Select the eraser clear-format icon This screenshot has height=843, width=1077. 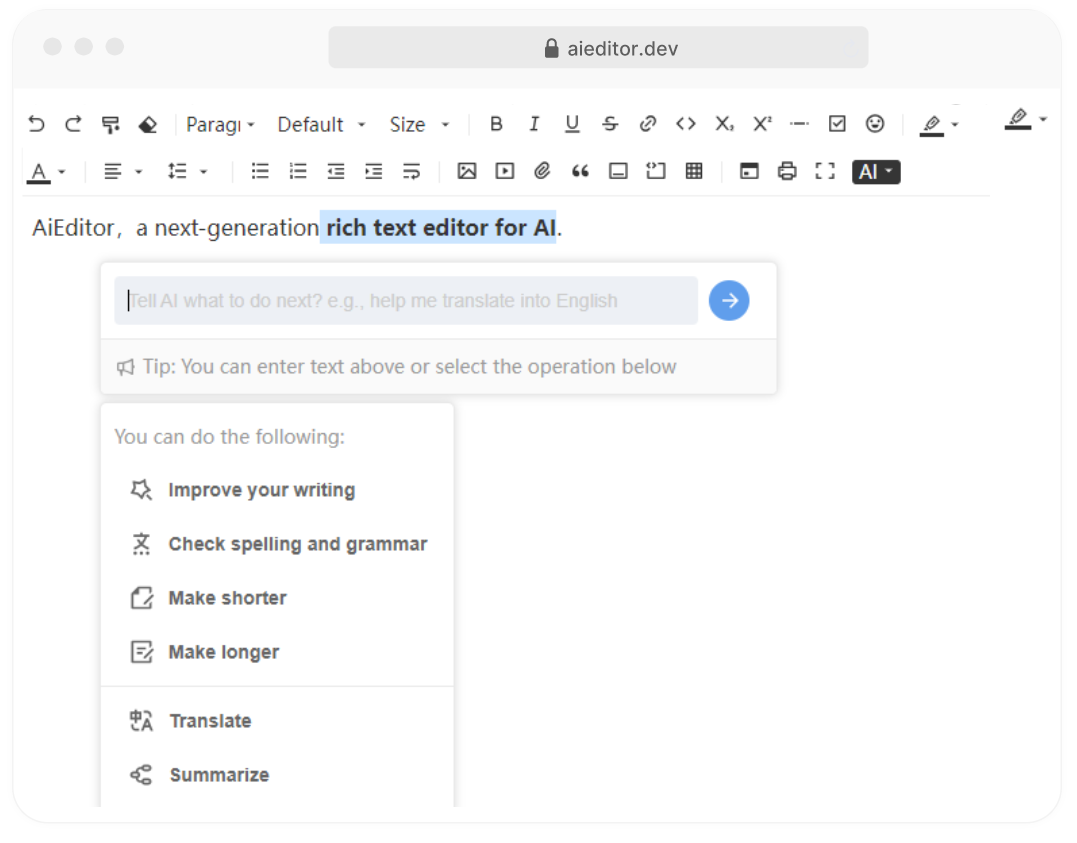click(x=148, y=124)
